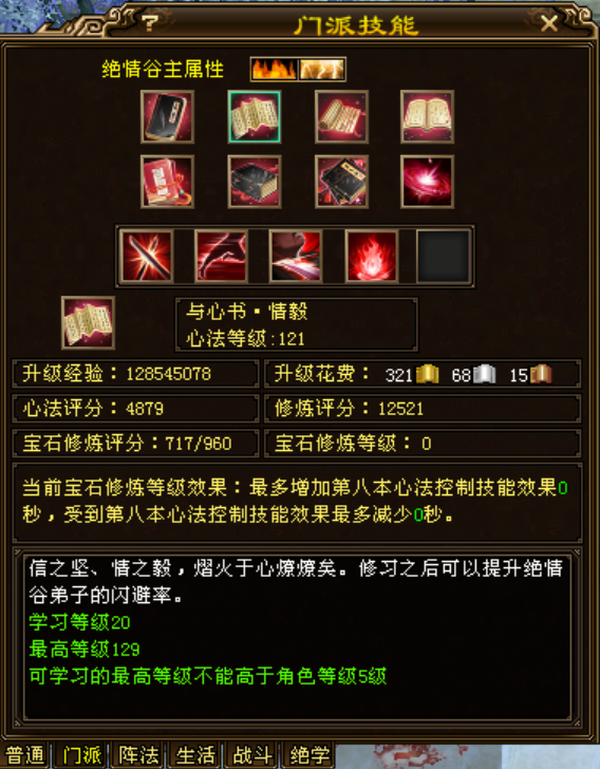
Task: Select the black book manual icon
Action: coord(167,117)
